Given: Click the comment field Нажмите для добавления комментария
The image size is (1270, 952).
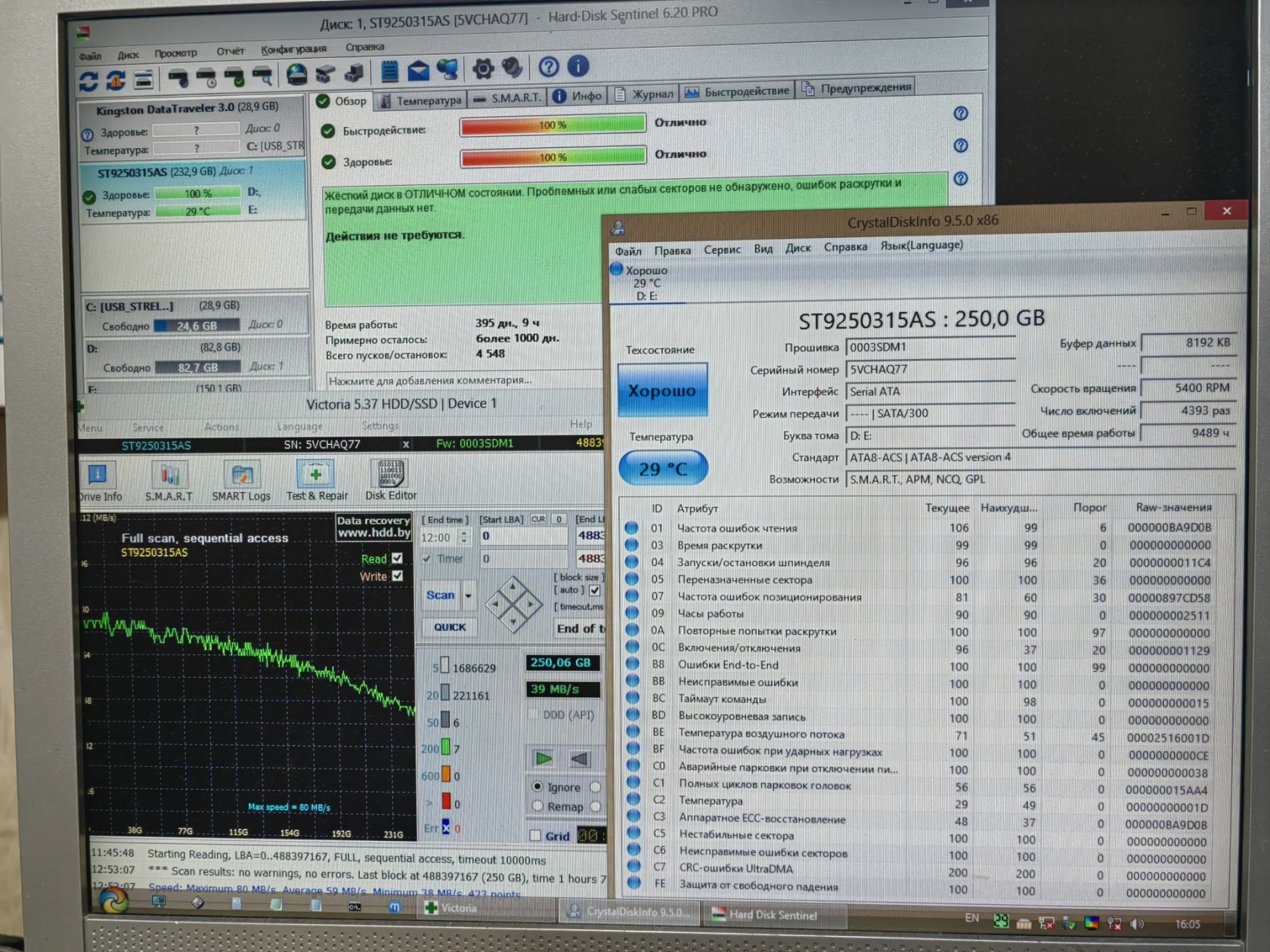Looking at the screenshot, I should [463, 379].
